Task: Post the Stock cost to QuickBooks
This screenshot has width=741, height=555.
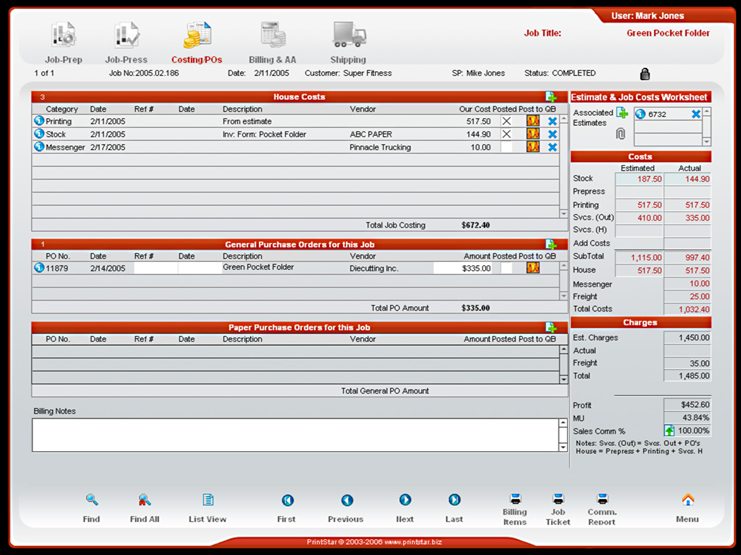Action: click(533, 134)
